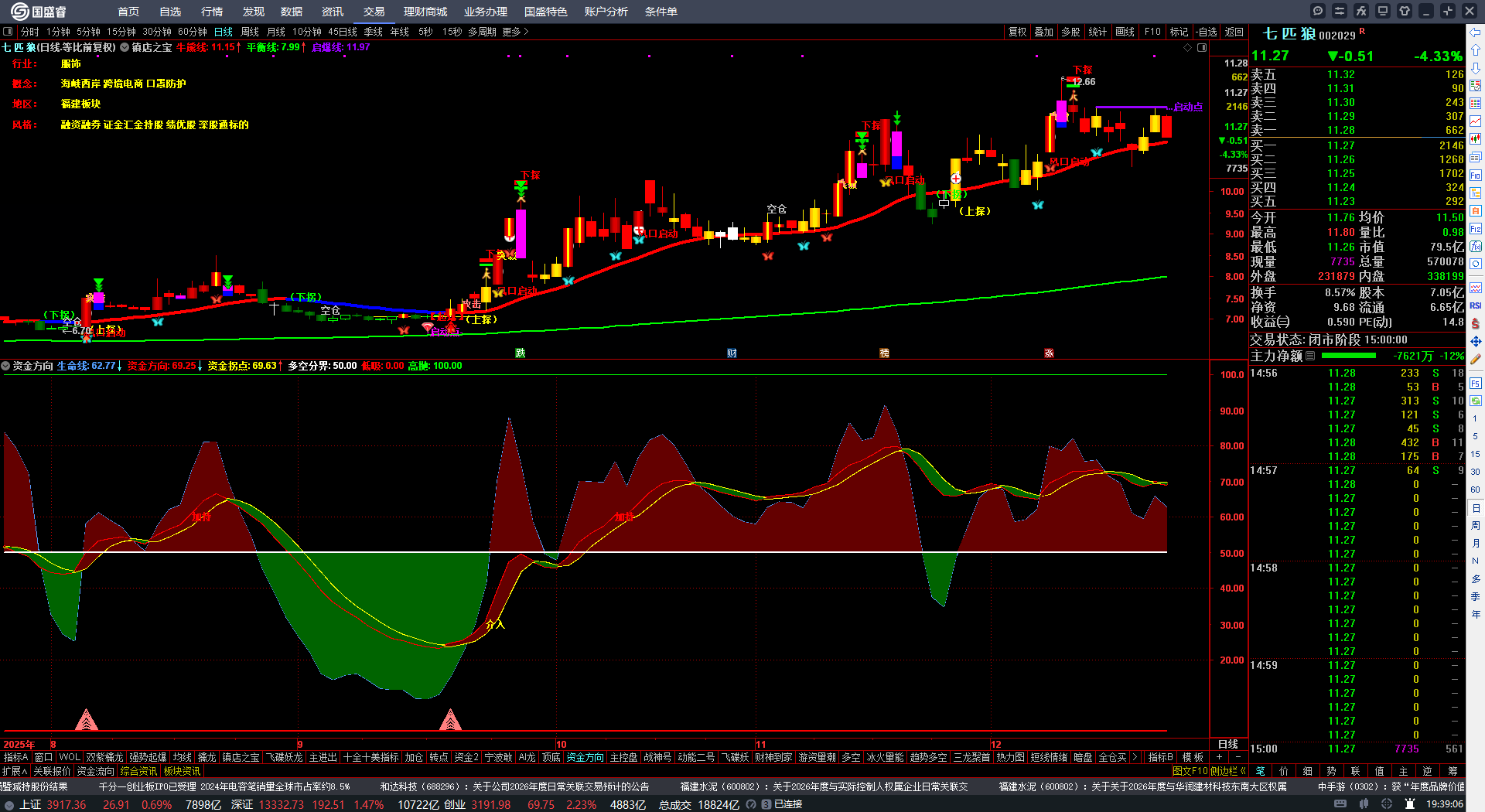Click the plus button to add indicator pane
This screenshot has width=1485, height=812.
(1220, 757)
